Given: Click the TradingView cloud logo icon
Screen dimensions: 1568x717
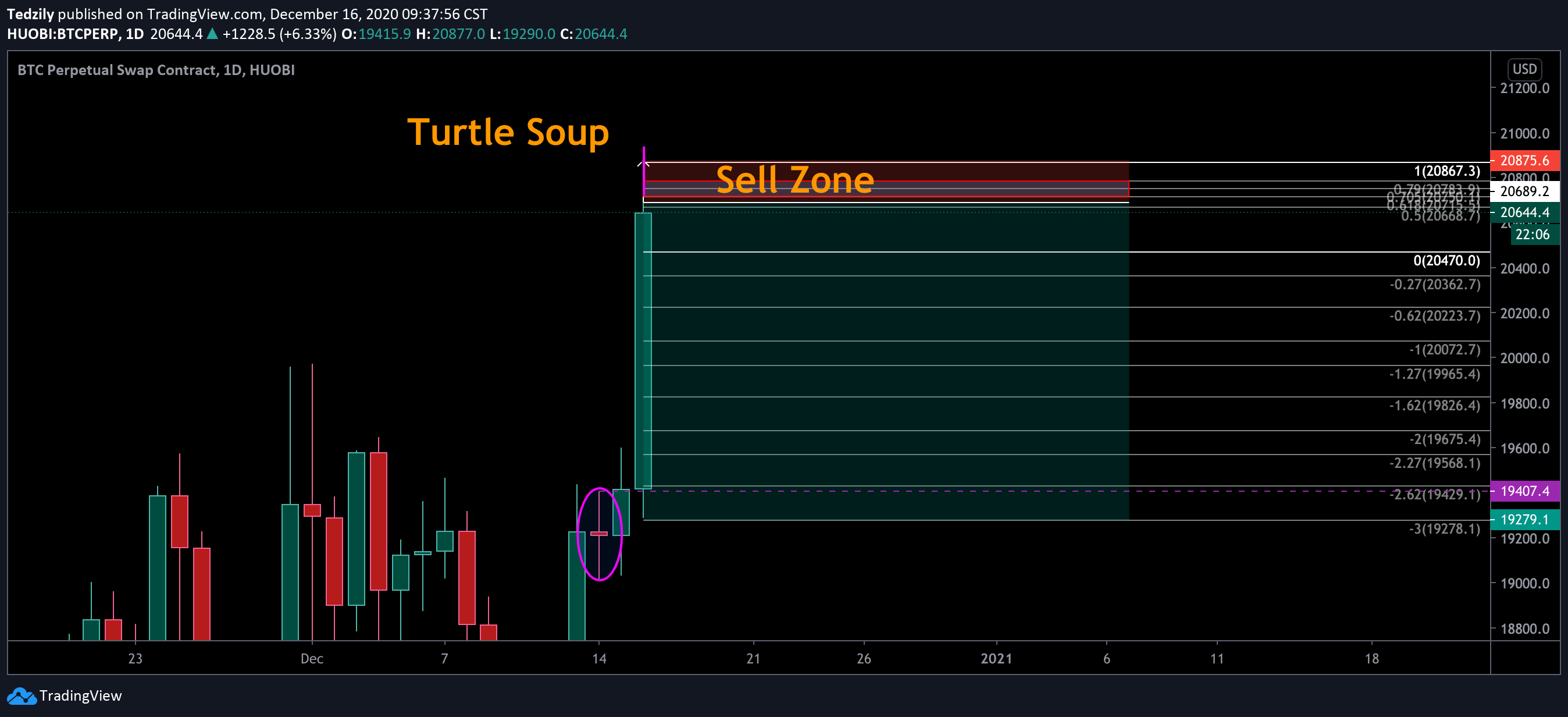Looking at the screenshot, I should click(x=22, y=695).
